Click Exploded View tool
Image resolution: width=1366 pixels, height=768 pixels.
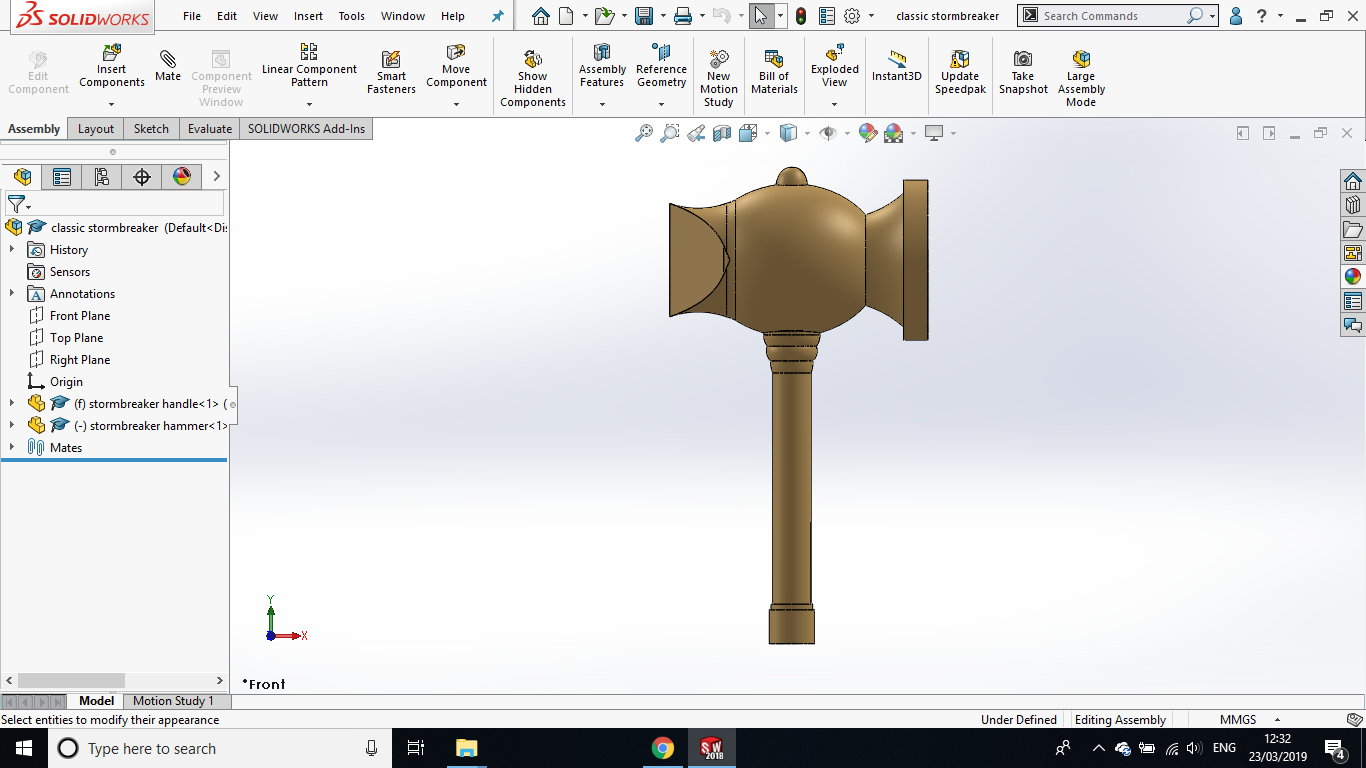pyautogui.click(x=835, y=66)
